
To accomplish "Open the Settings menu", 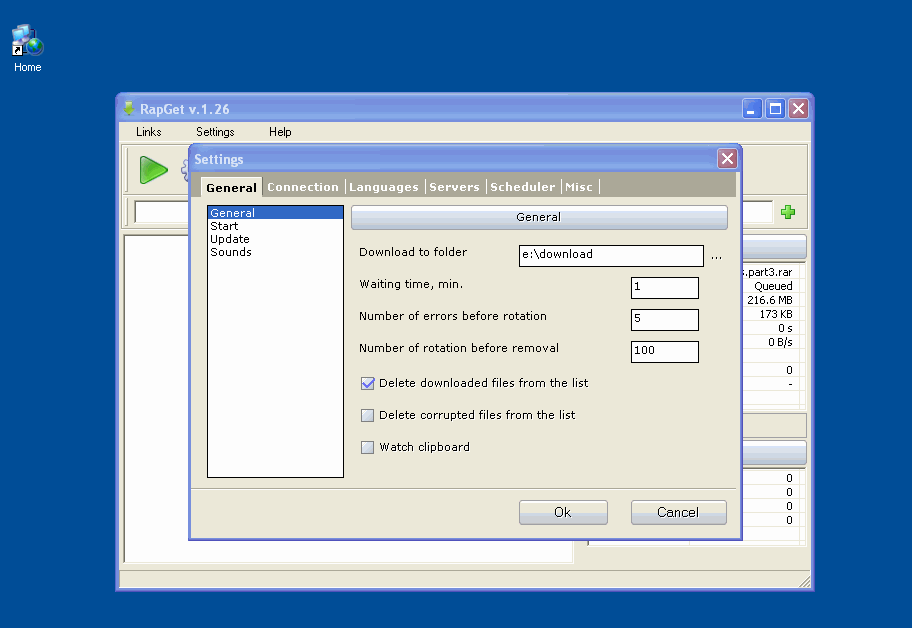I will (x=215, y=132).
